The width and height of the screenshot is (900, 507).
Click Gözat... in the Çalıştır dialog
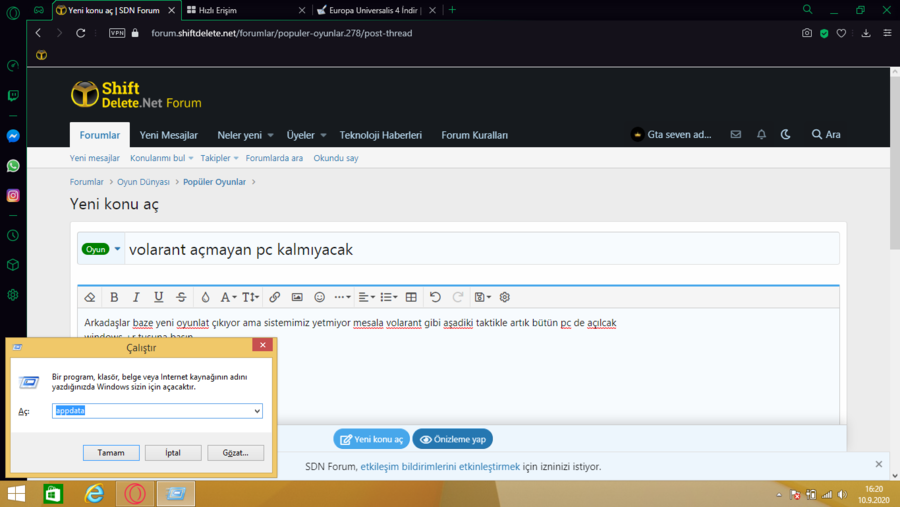(x=235, y=452)
